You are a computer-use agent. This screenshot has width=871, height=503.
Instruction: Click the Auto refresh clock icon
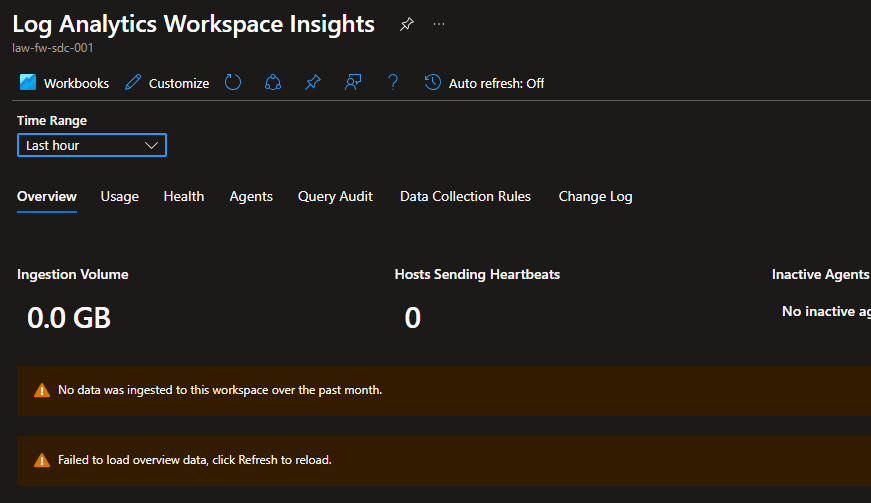(433, 83)
